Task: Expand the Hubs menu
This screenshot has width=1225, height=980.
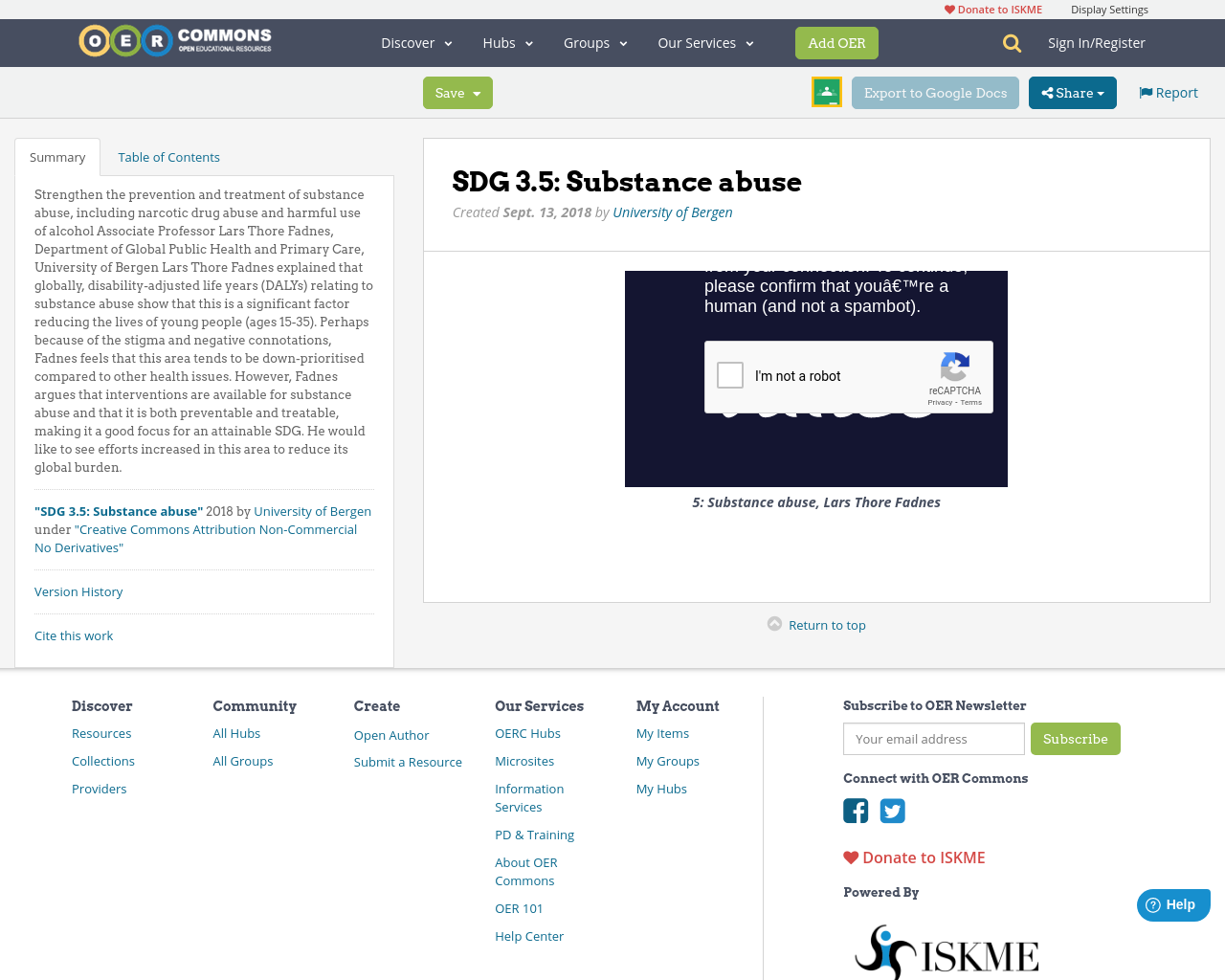Action: coord(507,42)
